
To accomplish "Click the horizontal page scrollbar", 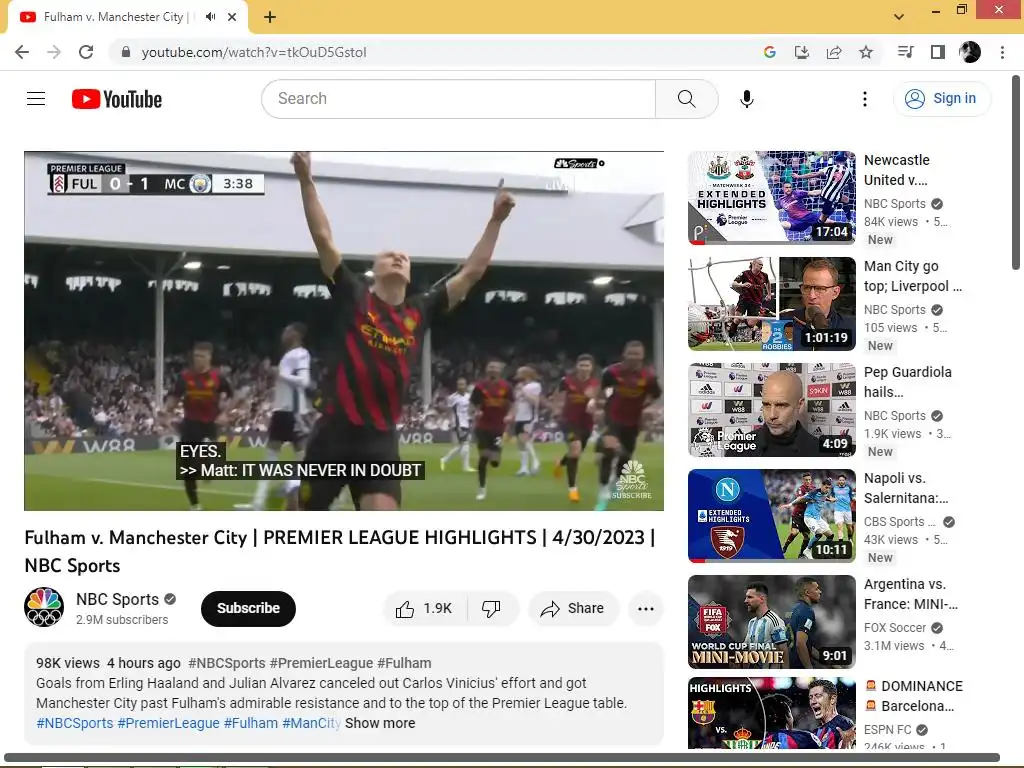I will click(502, 758).
